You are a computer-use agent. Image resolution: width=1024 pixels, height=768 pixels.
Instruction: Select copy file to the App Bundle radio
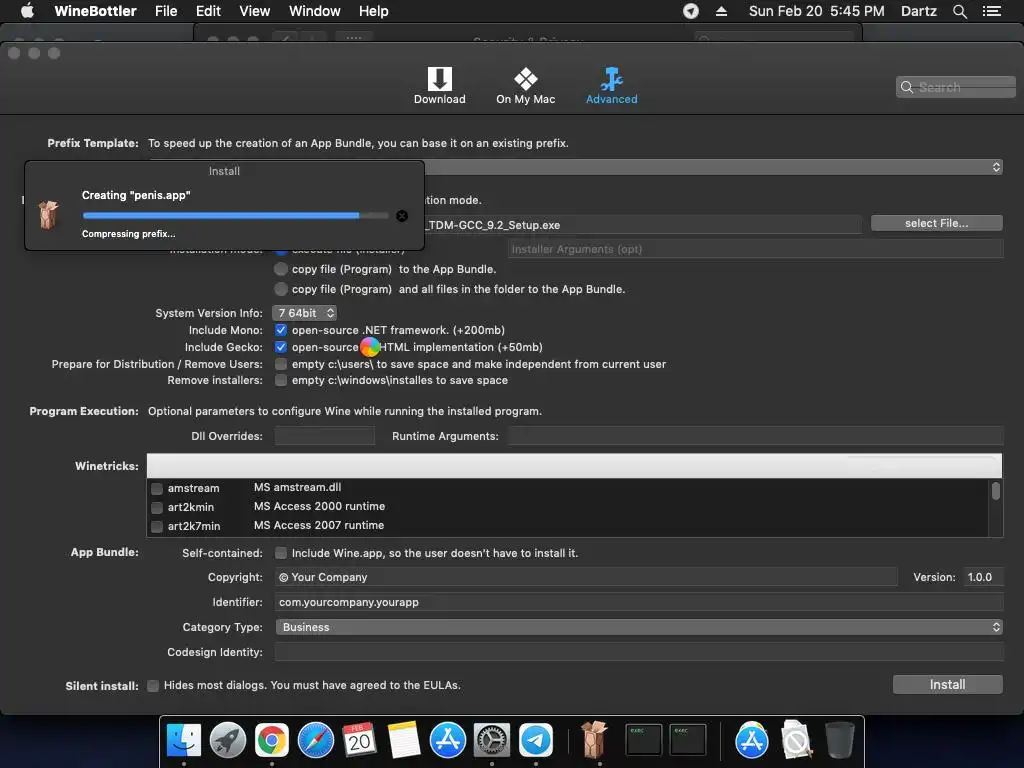(281, 269)
